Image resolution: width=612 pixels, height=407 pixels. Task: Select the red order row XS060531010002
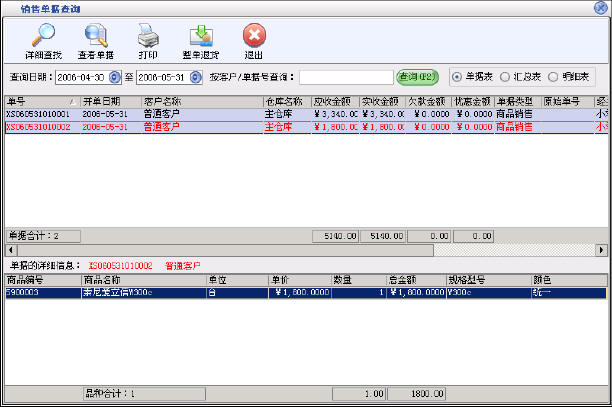coord(40,126)
